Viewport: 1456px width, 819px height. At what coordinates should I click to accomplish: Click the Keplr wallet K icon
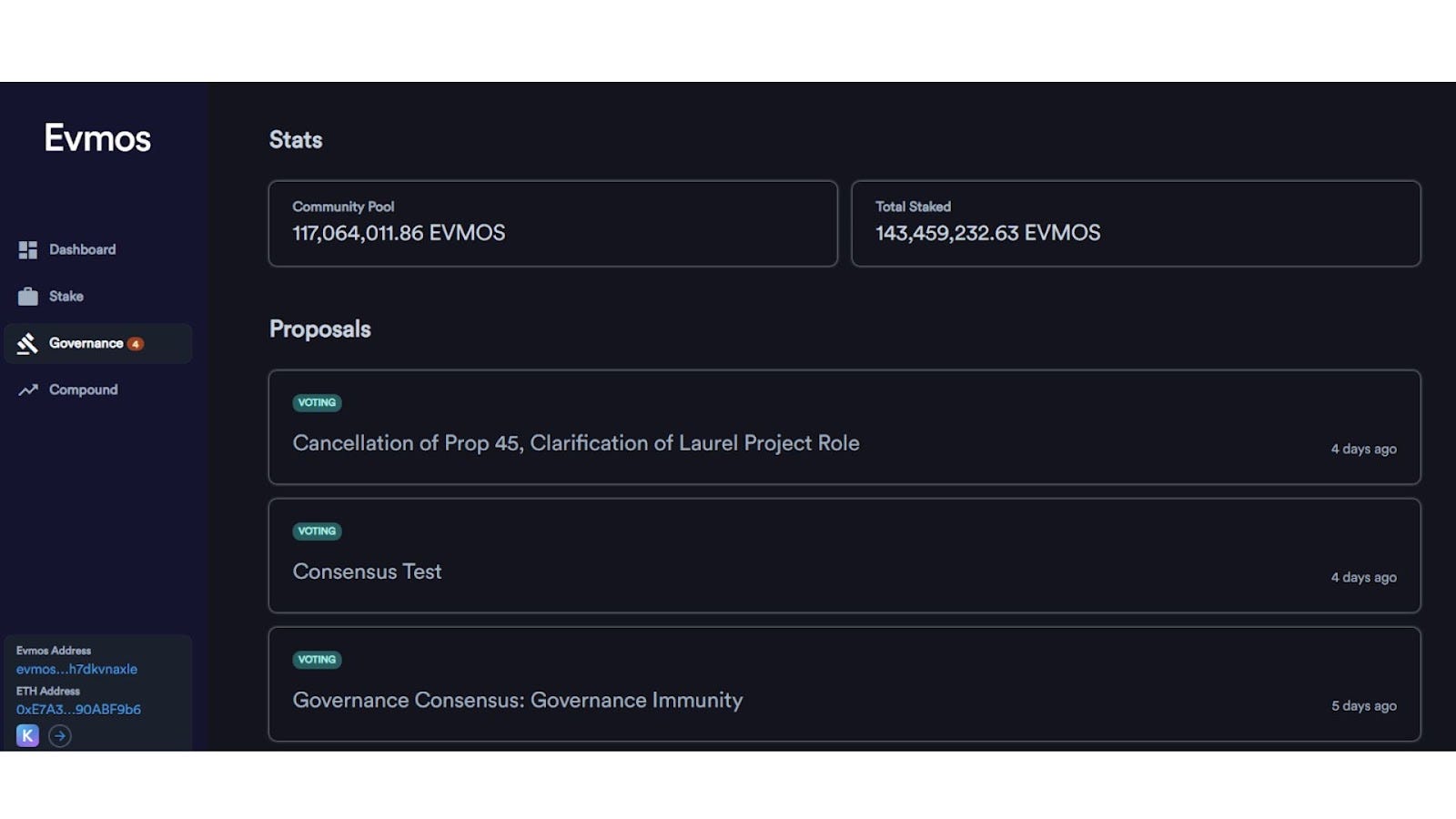coord(27,735)
